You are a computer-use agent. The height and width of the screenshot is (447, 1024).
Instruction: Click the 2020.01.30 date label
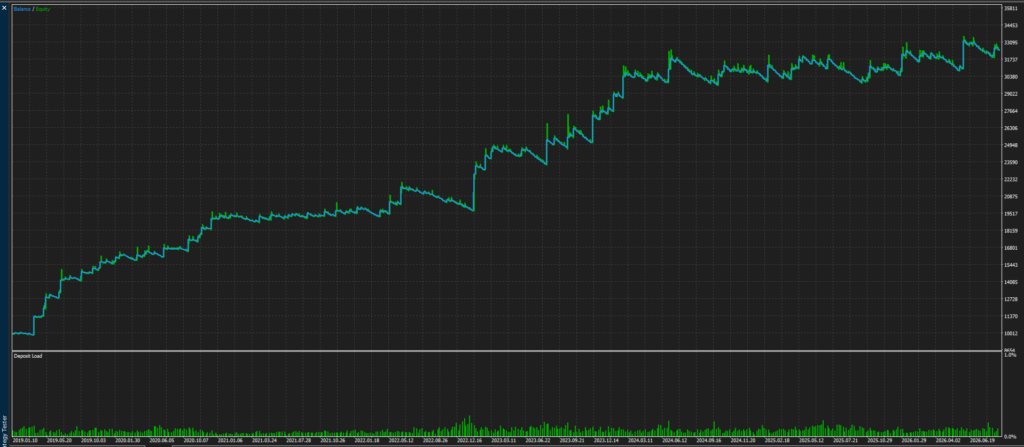[x=128, y=440]
